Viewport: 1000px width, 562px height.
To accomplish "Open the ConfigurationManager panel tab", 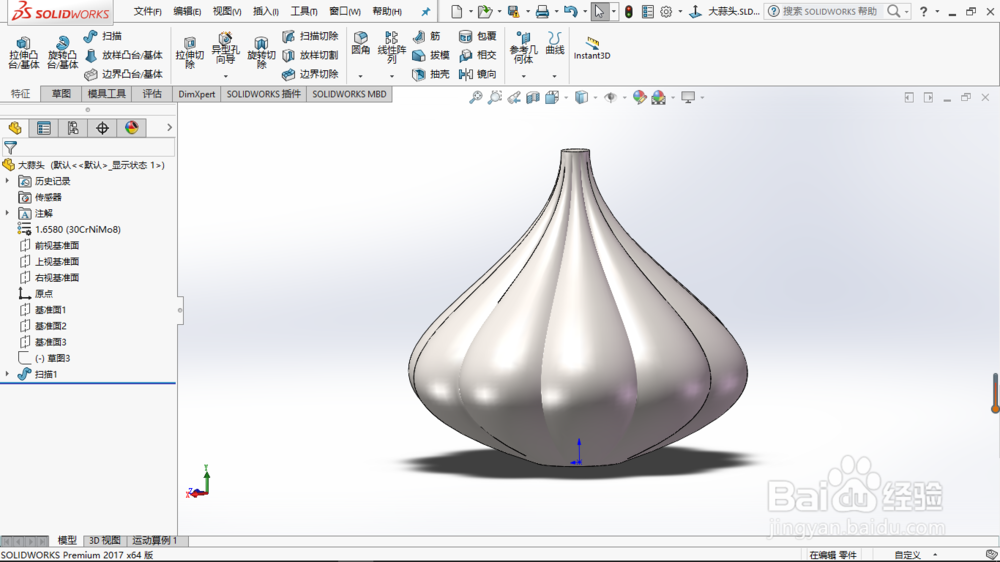I will point(73,128).
